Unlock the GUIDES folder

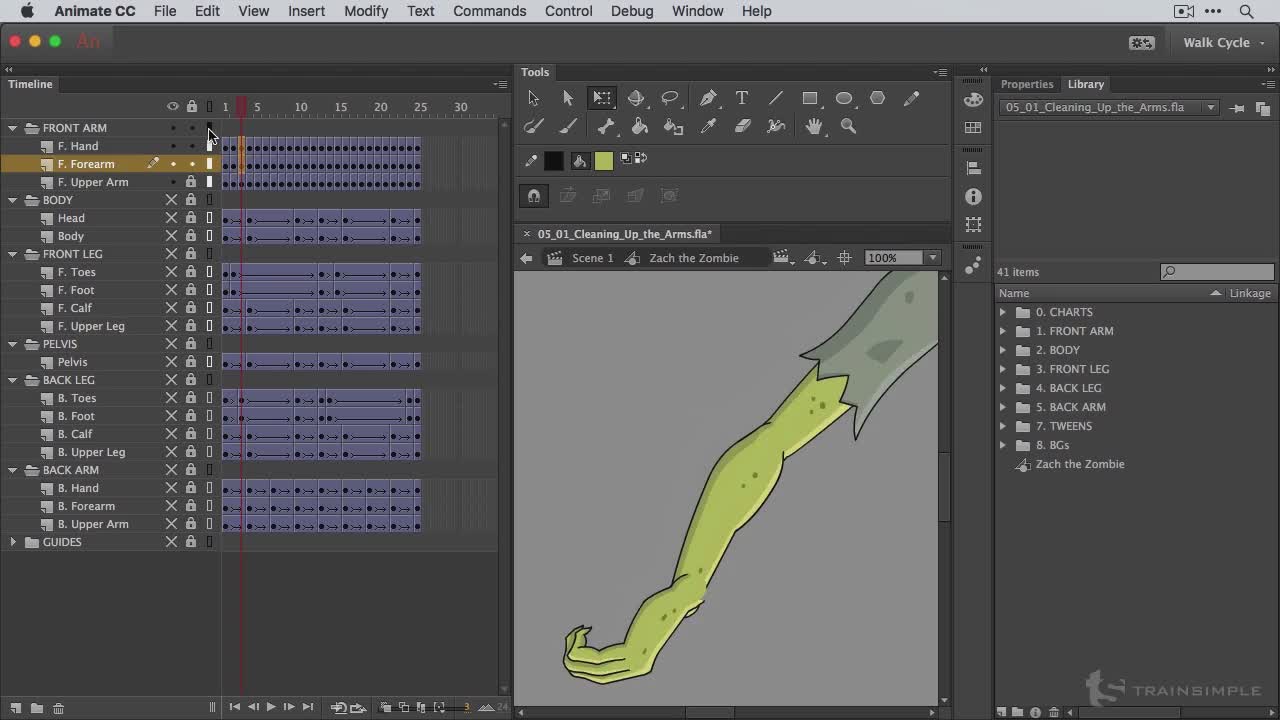point(191,542)
